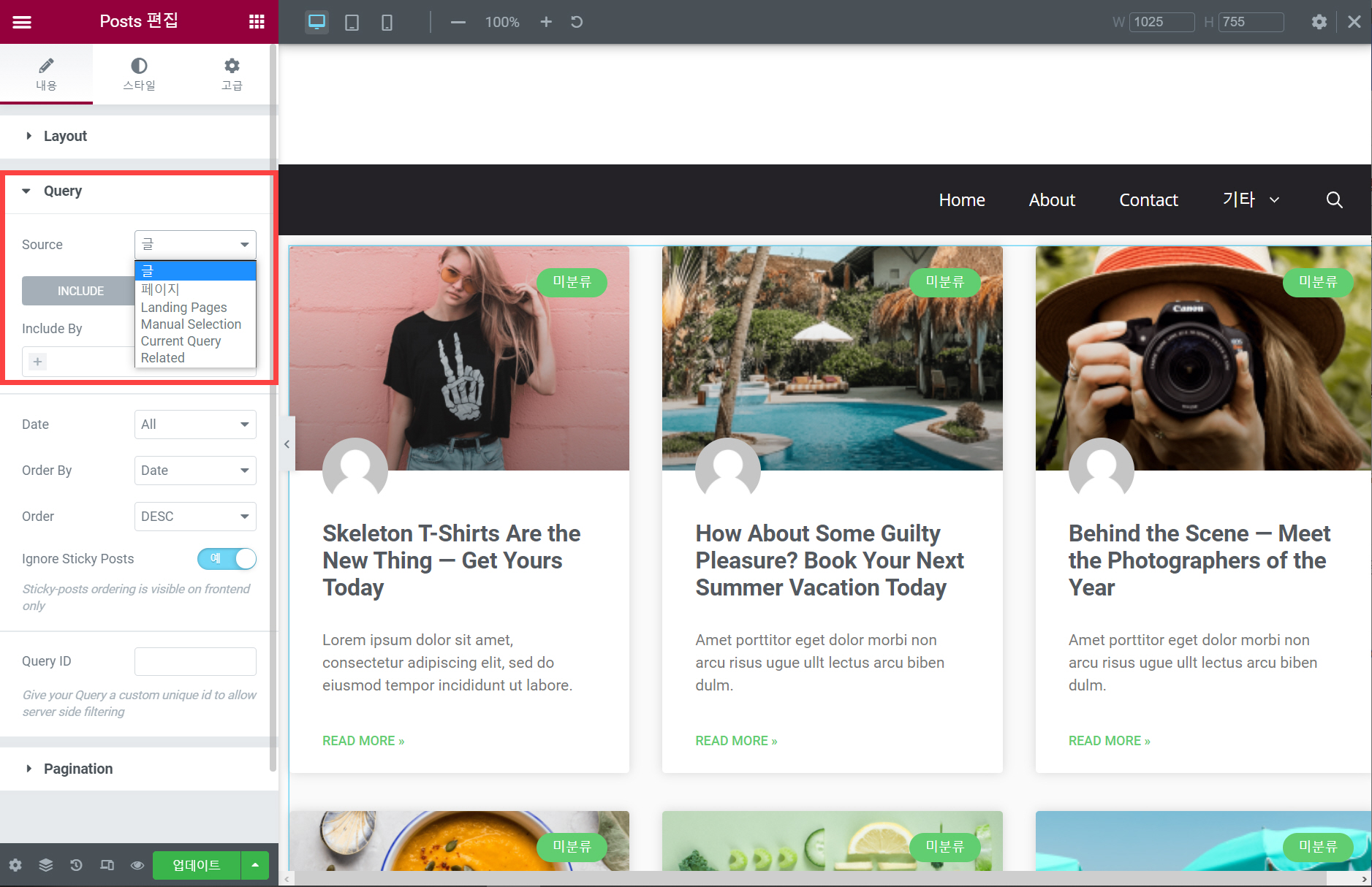Image resolution: width=1372 pixels, height=887 pixels.
Task: Click 미분류 badge on camera image
Action: pos(1317,282)
